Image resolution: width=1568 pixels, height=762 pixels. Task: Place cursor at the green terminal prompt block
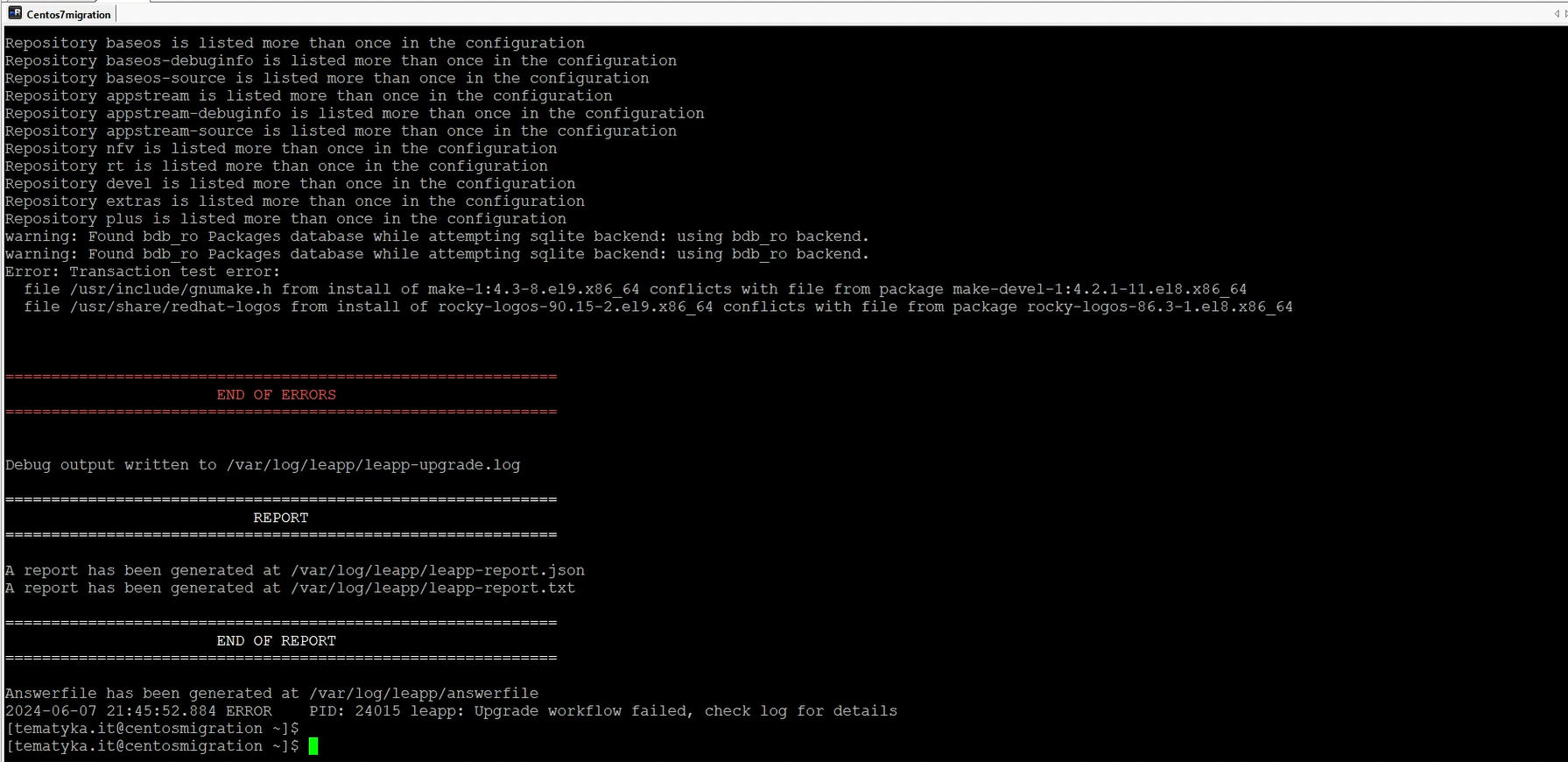click(x=313, y=746)
